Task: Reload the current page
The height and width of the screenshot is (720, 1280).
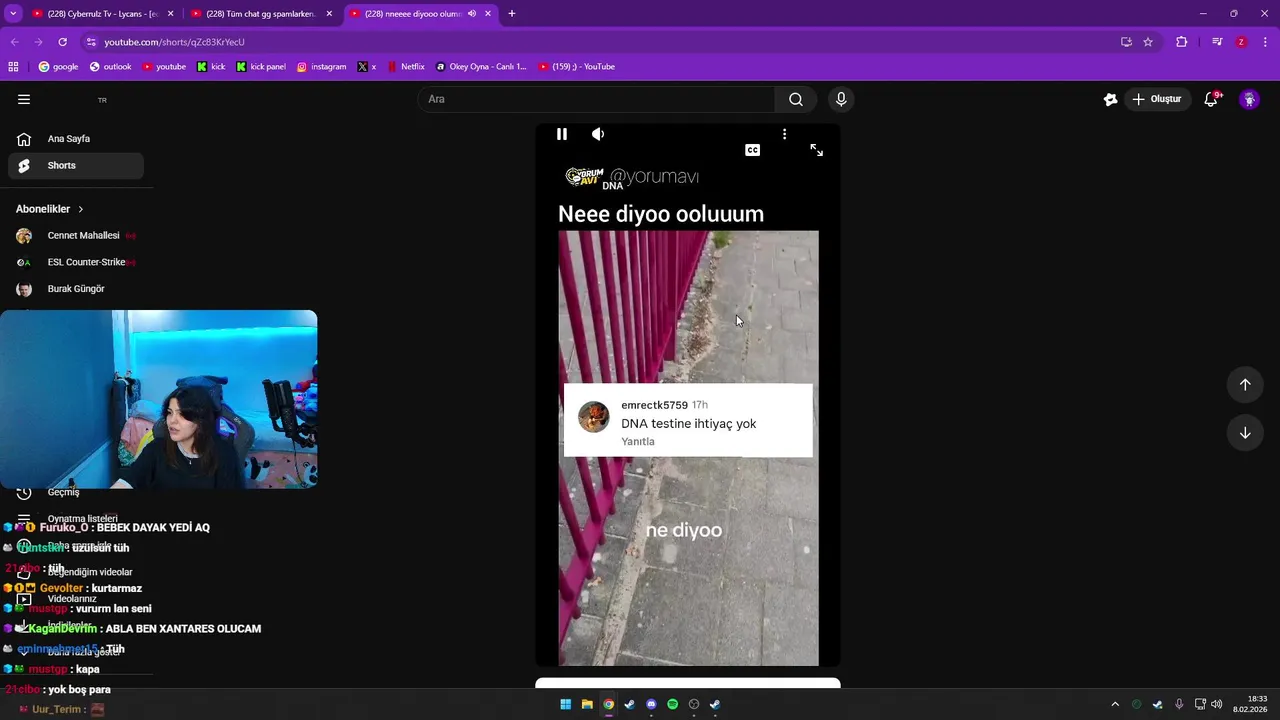Action: [62, 42]
